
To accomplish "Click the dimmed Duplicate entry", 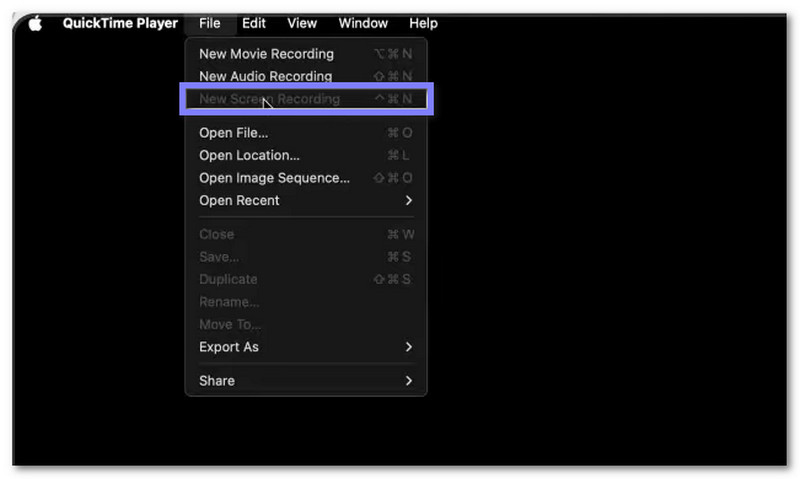I will [x=306, y=279].
